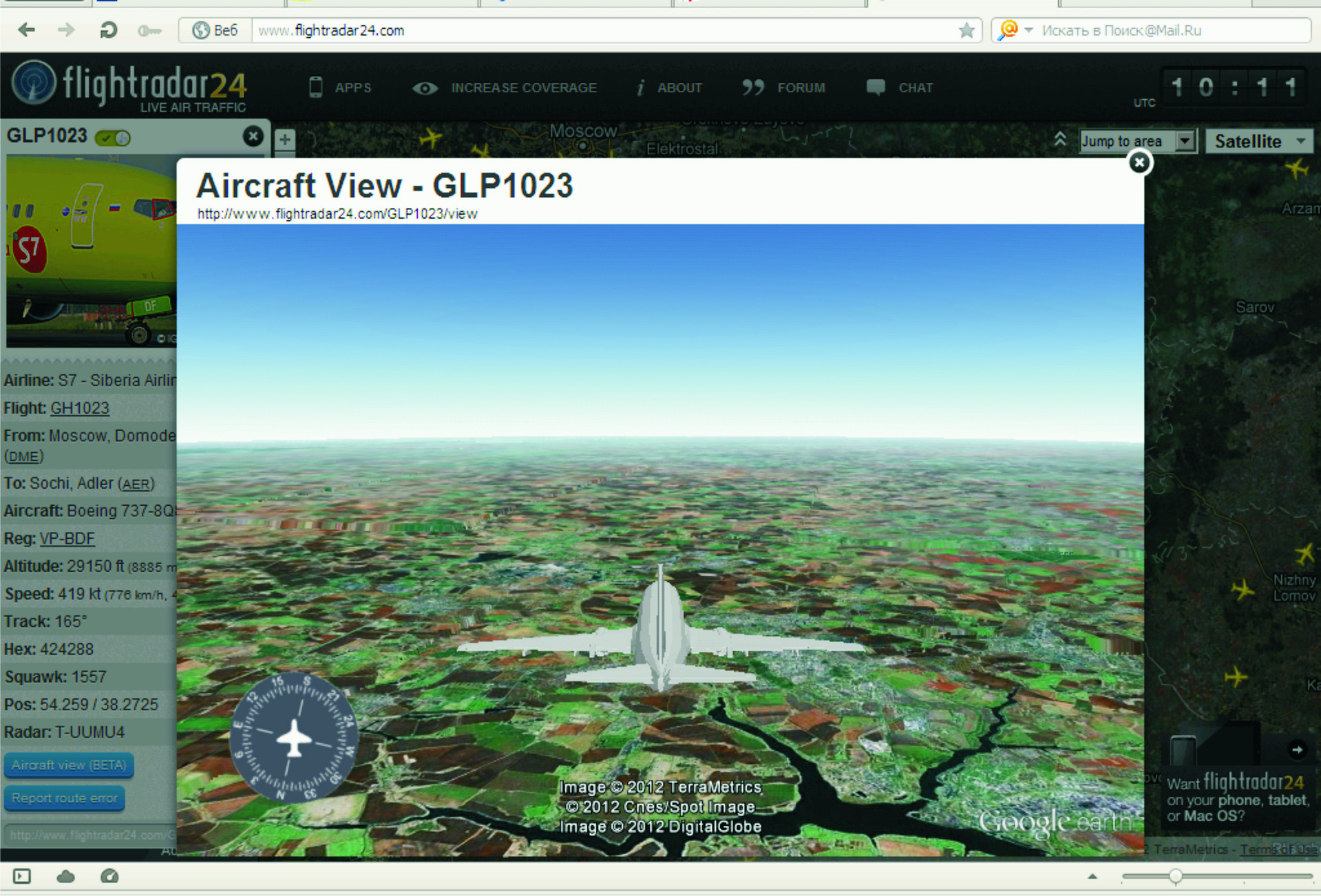Reload the flightradar24 page
Screen dimensions: 1321x896
pos(108,30)
